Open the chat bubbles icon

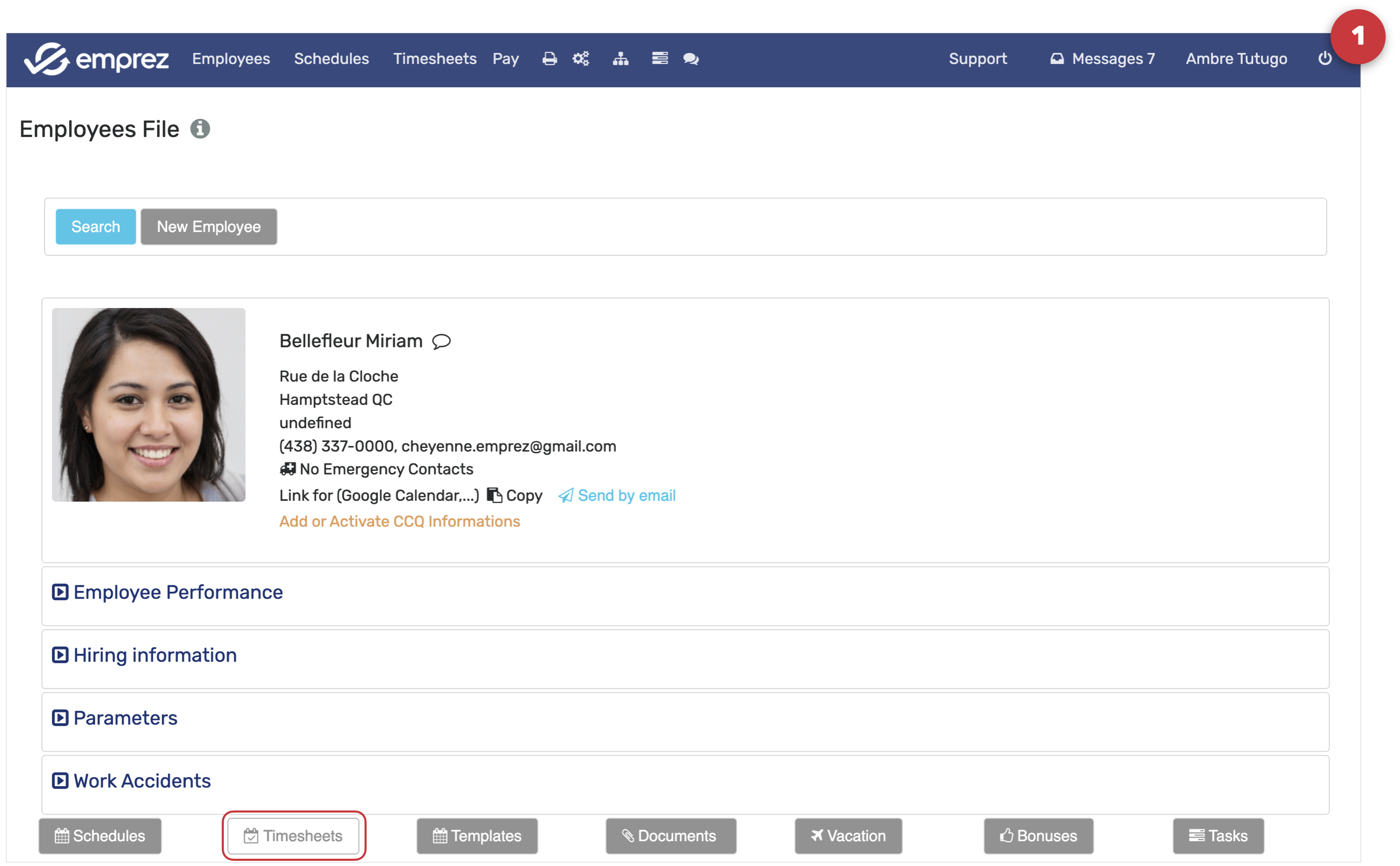point(691,59)
